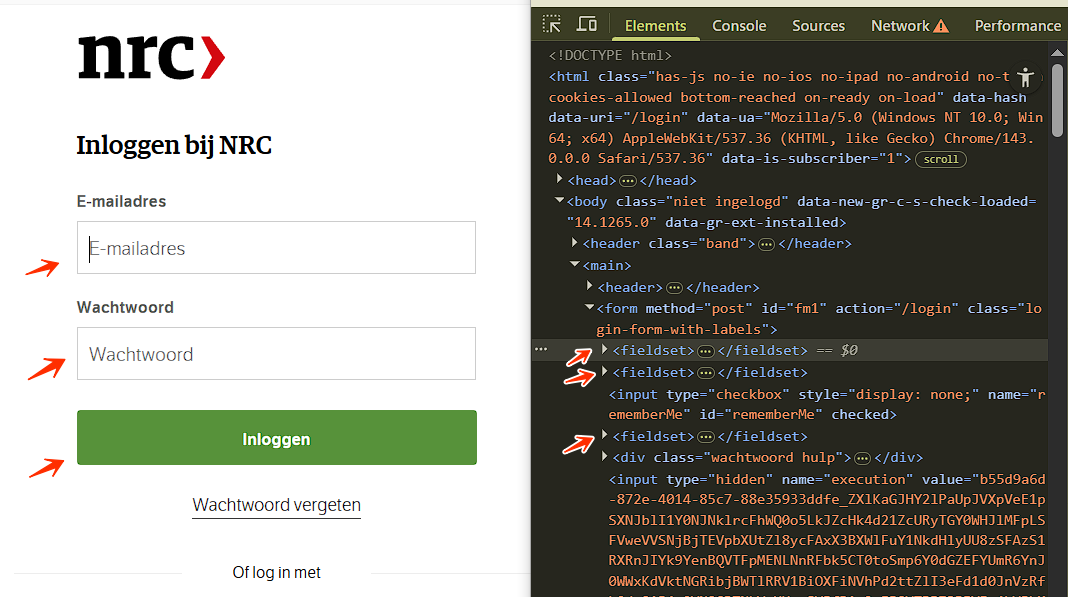1068x597 pixels.
Task: Expand the selected first fieldset node
Action: [605, 350]
